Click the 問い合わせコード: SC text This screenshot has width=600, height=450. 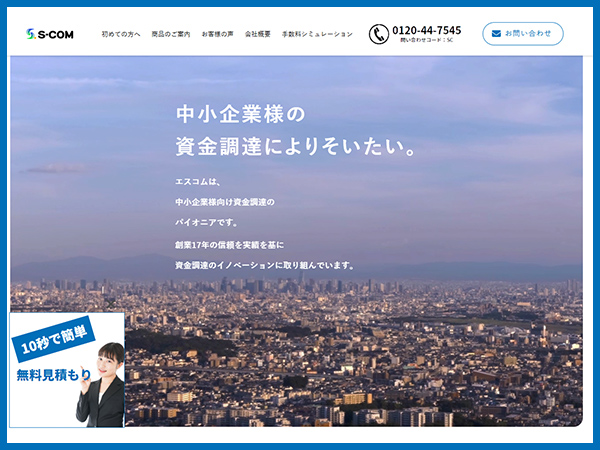tap(427, 41)
